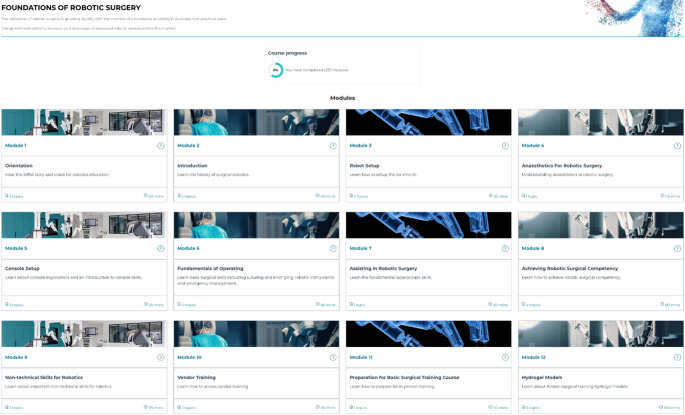Click the arrow icon on Module 12
685x415 pixels.
[x=677, y=357]
